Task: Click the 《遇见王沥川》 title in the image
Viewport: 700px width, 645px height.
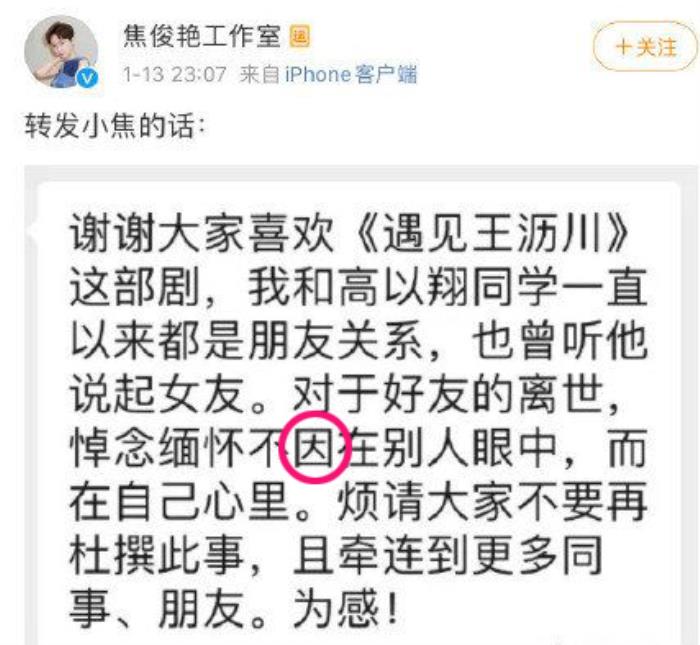Action: tap(493, 233)
